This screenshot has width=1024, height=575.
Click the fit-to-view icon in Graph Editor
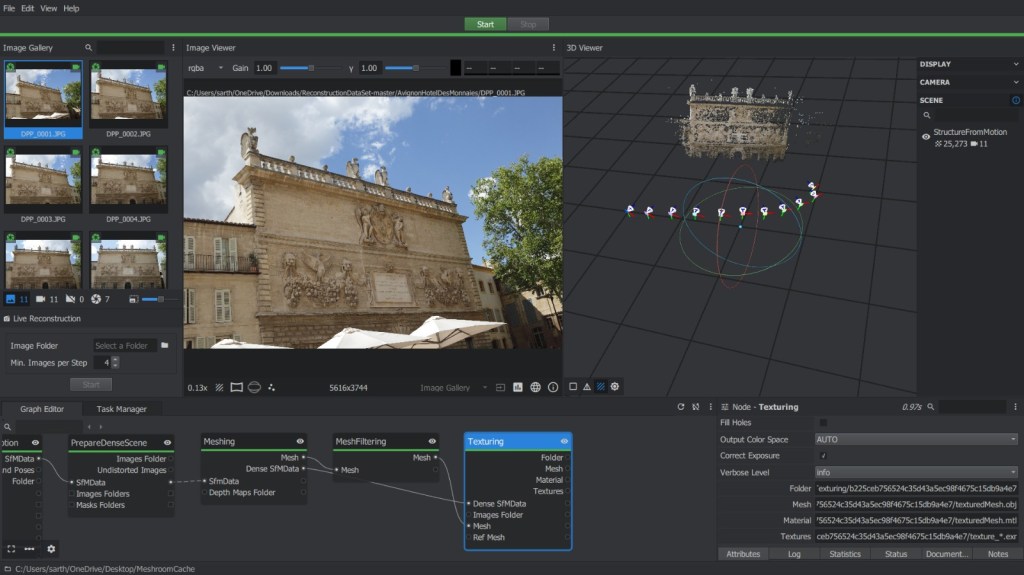(x=11, y=549)
